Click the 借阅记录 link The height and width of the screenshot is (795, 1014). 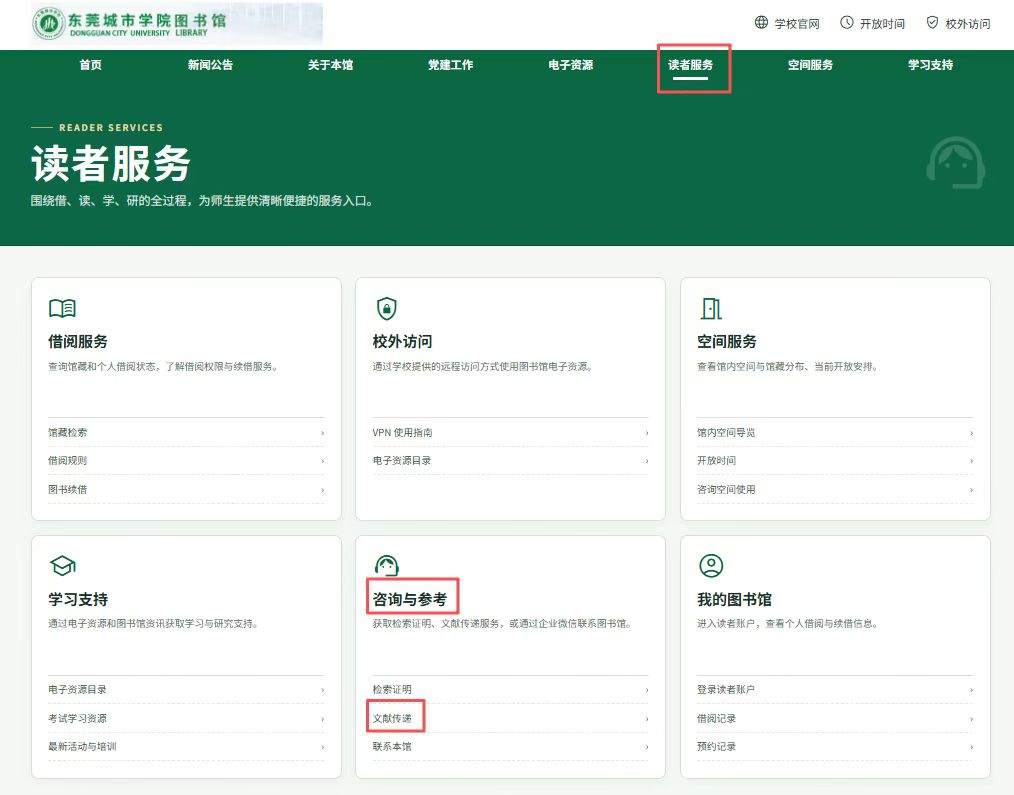(x=717, y=718)
